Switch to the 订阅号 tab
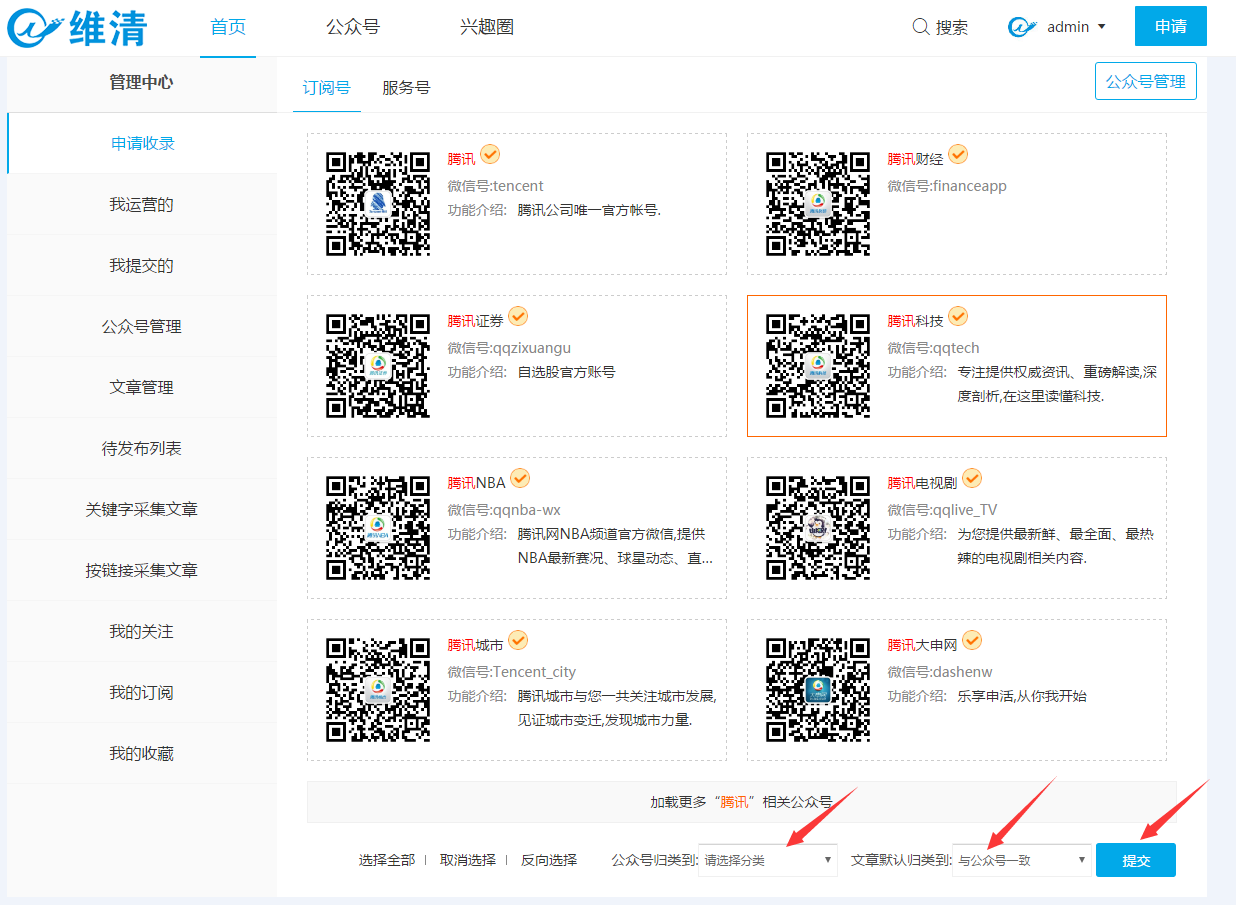This screenshot has width=1236, height=905. 327,88
